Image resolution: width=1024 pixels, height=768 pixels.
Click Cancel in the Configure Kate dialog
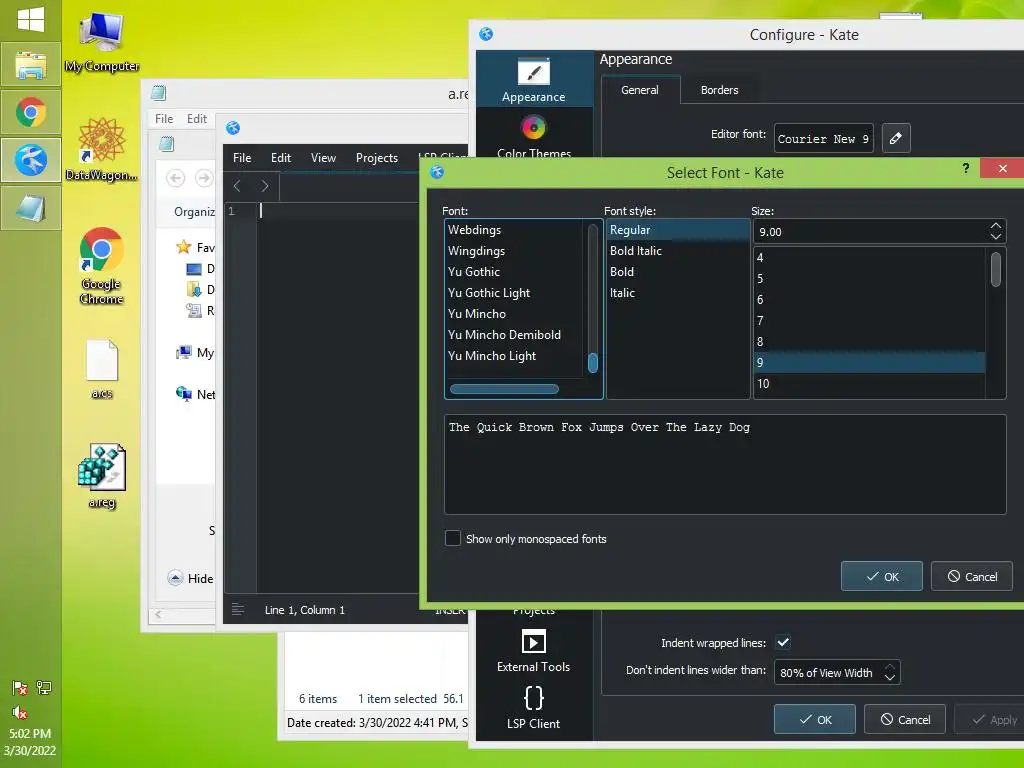(904, 719)
